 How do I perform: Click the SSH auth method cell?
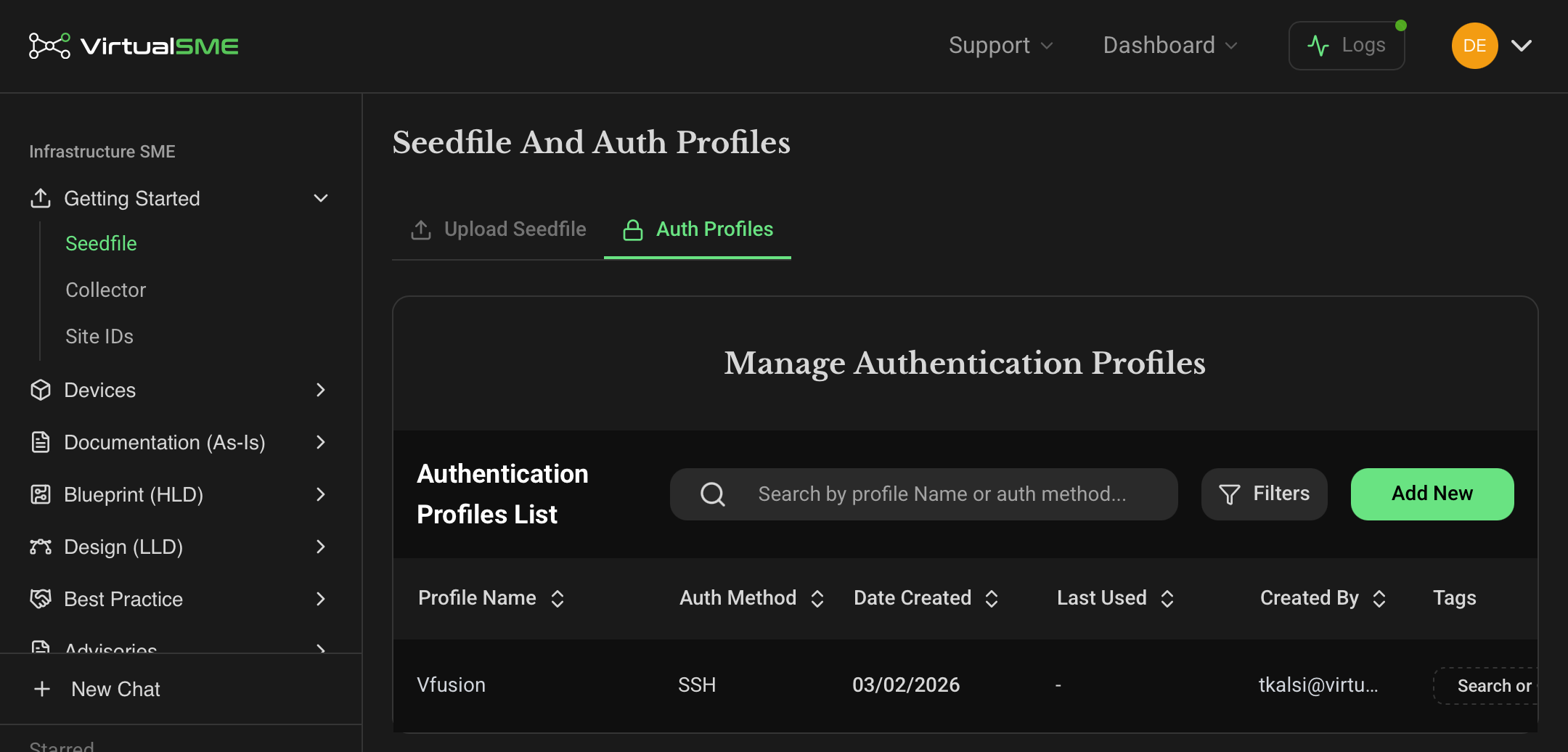697,685
